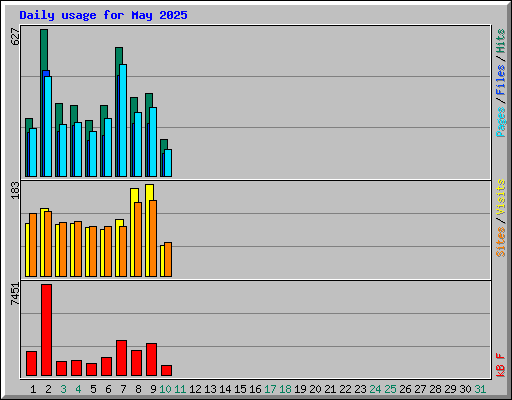Click the red KB bar for day 10
The height and width of the screenshot is (400, 512).
(167, 371)
